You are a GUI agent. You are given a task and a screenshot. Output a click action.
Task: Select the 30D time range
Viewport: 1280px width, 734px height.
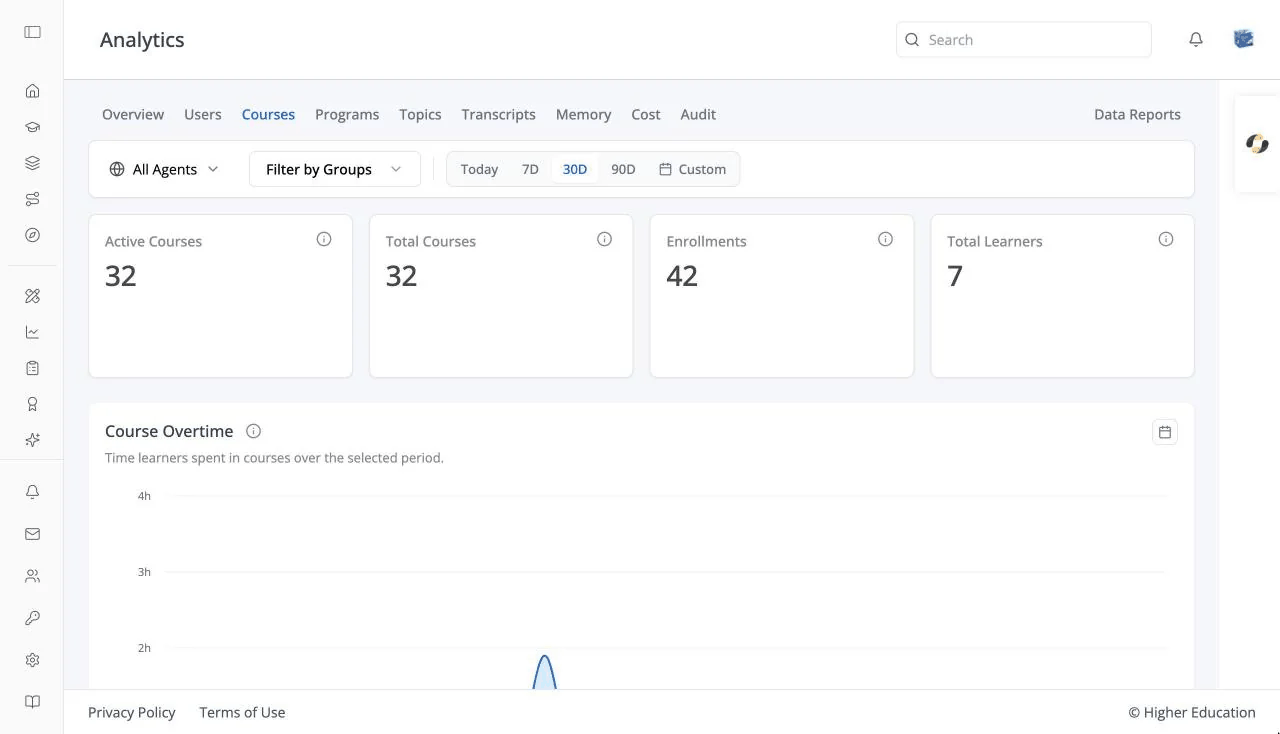pos(575,169)
